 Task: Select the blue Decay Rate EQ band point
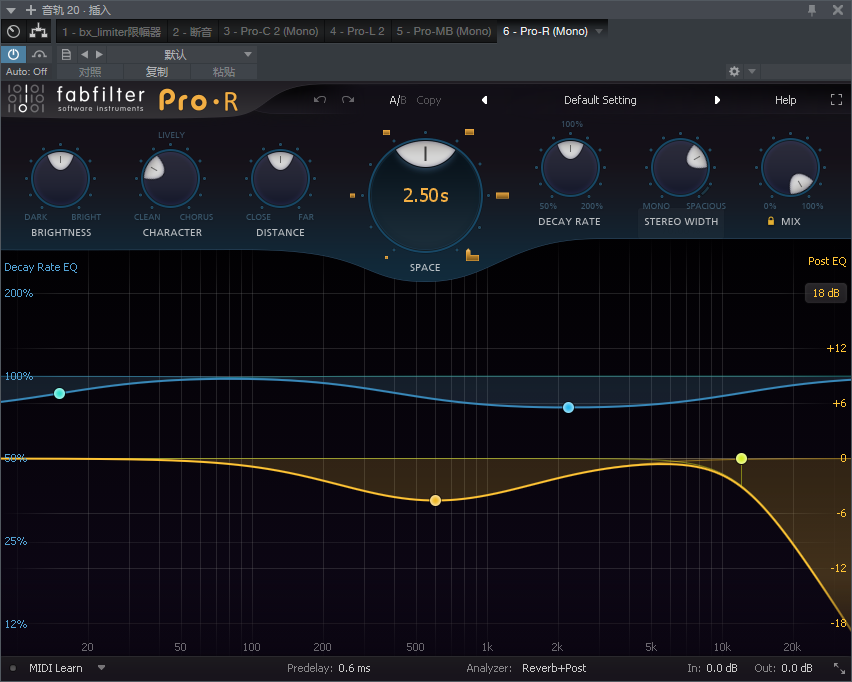[568, 408]
